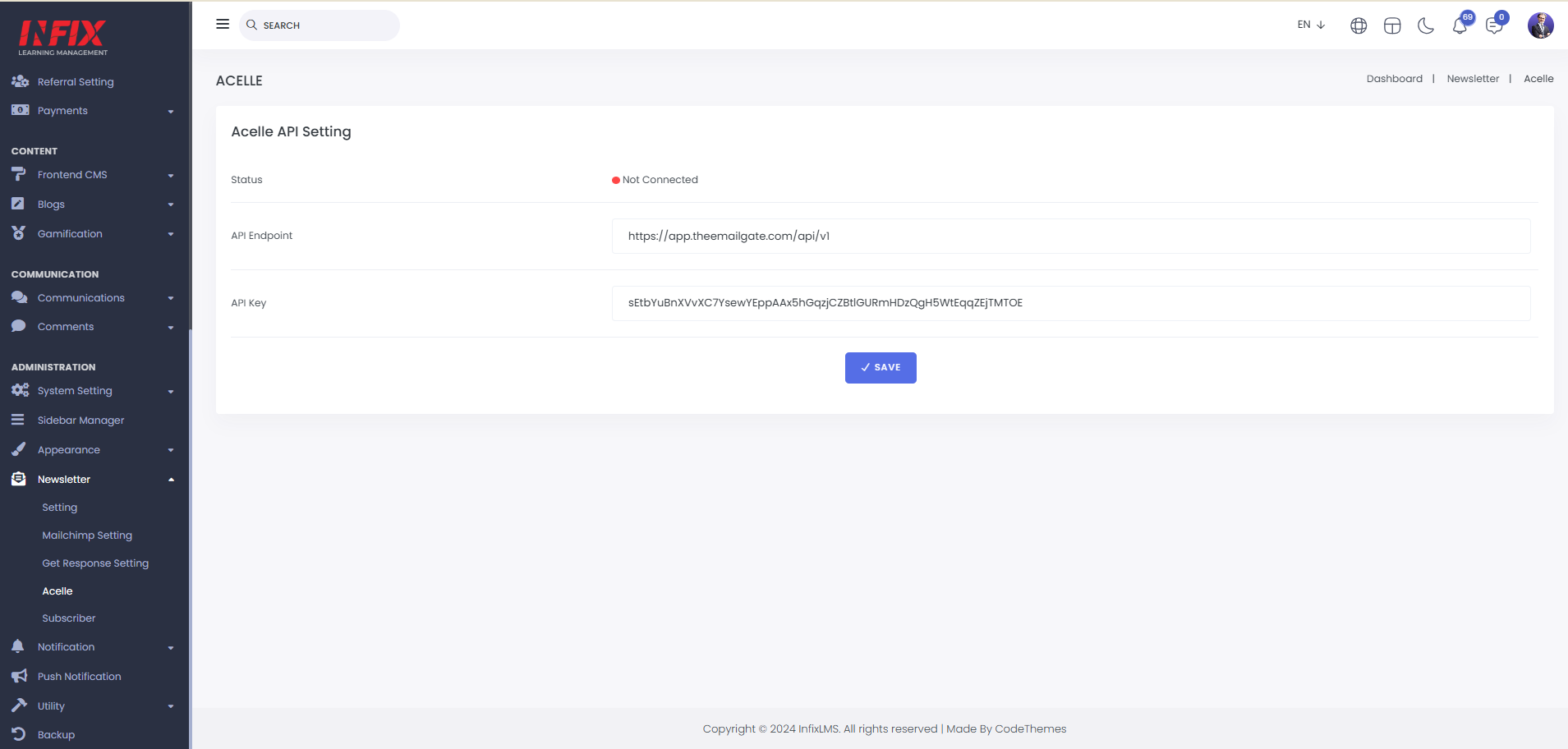Collapse the Newsletter submenu arrow
The image size is (1568, 749).
pyautogui.click(x=171, y=480)
